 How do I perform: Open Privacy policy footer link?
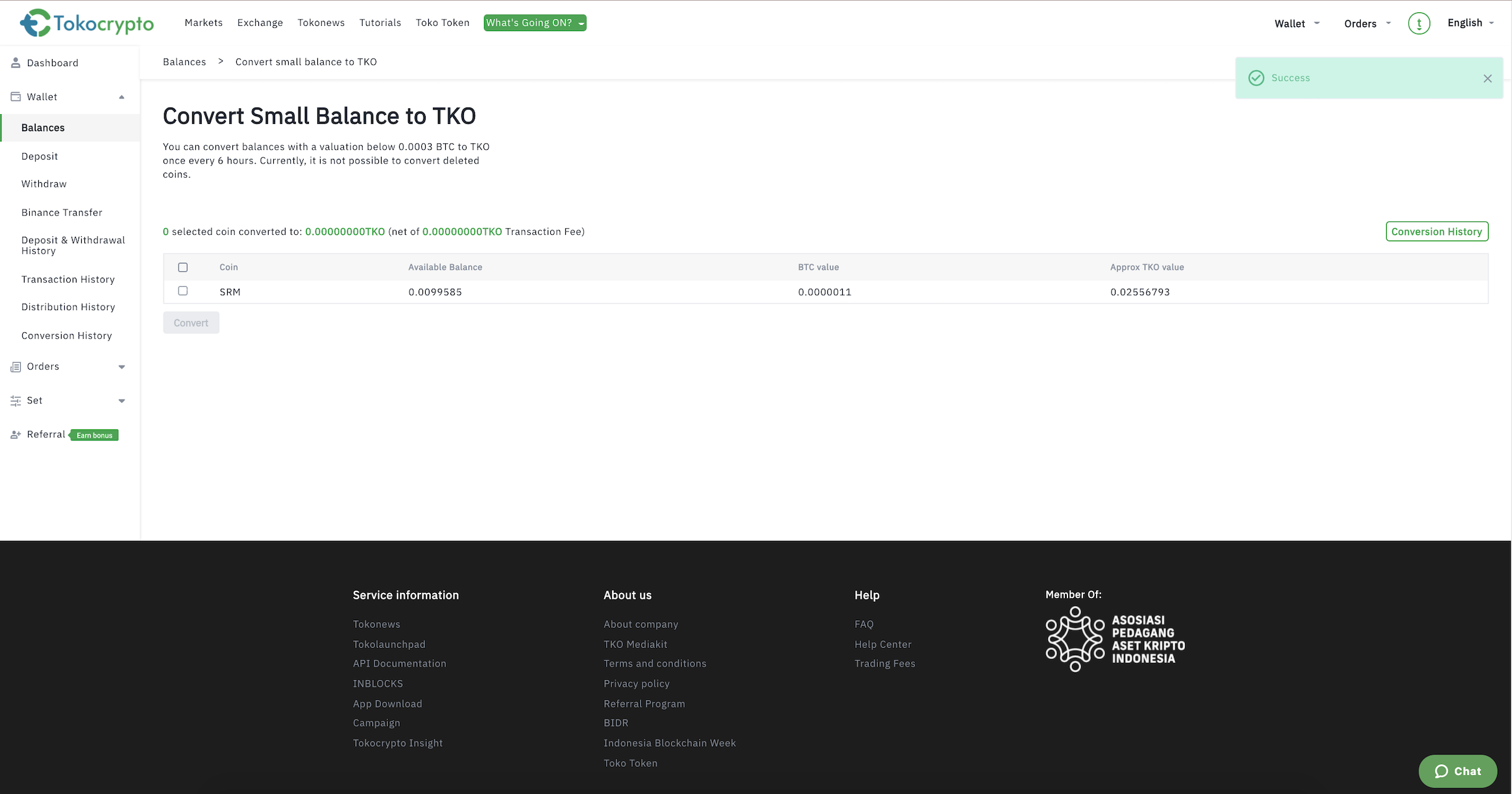coord(637,684)
